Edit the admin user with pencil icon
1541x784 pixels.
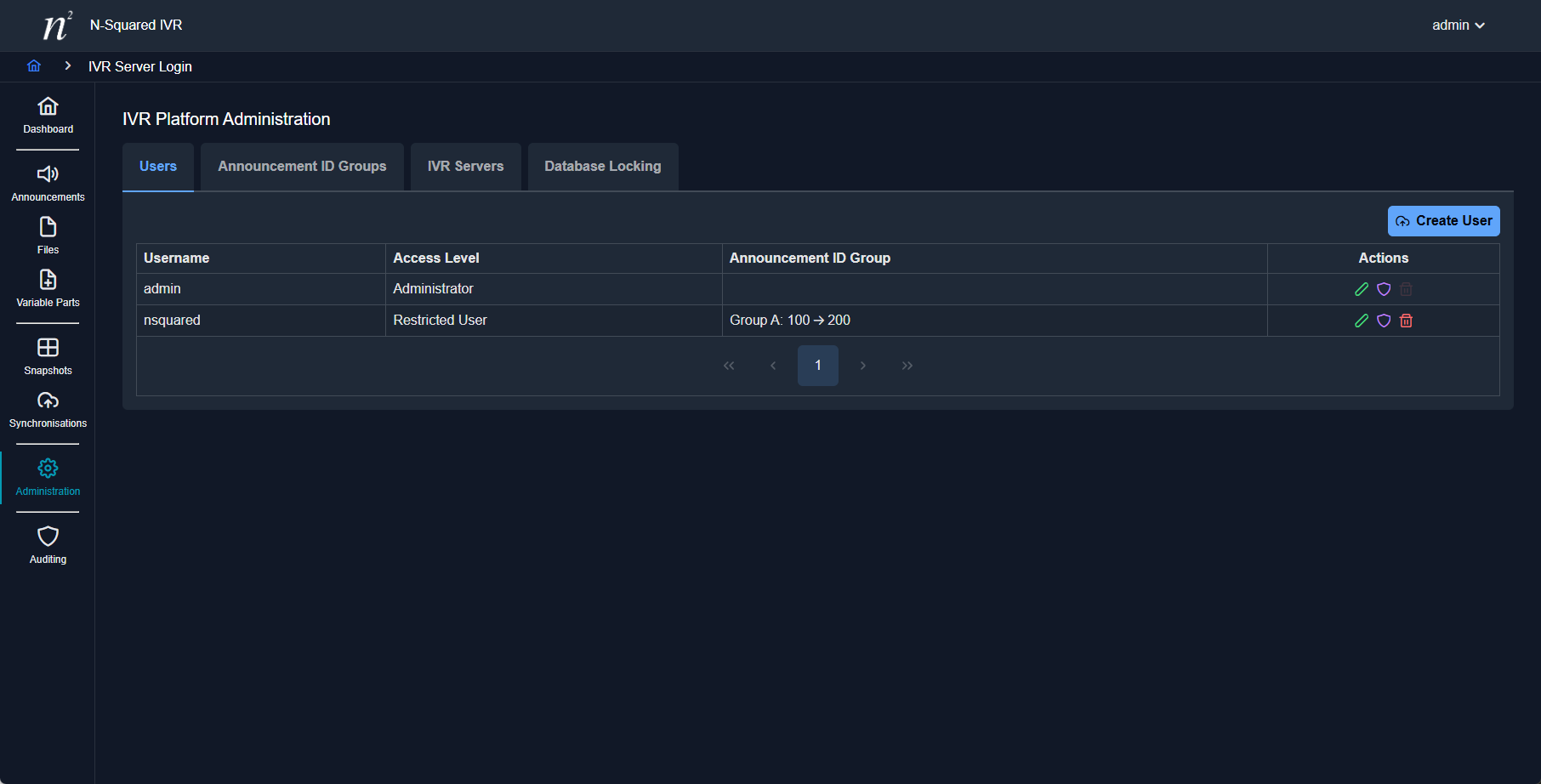[x=1362, y=289]
